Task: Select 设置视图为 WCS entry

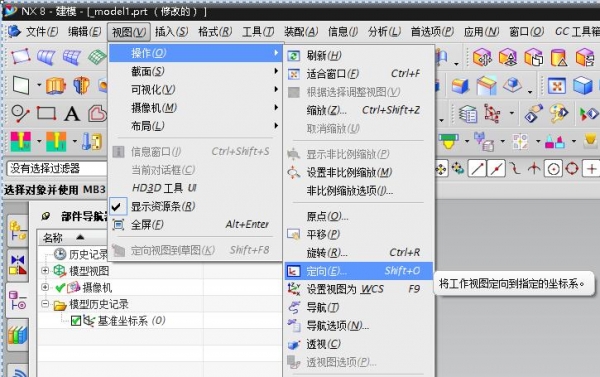Action: click(x=359, y=289)
